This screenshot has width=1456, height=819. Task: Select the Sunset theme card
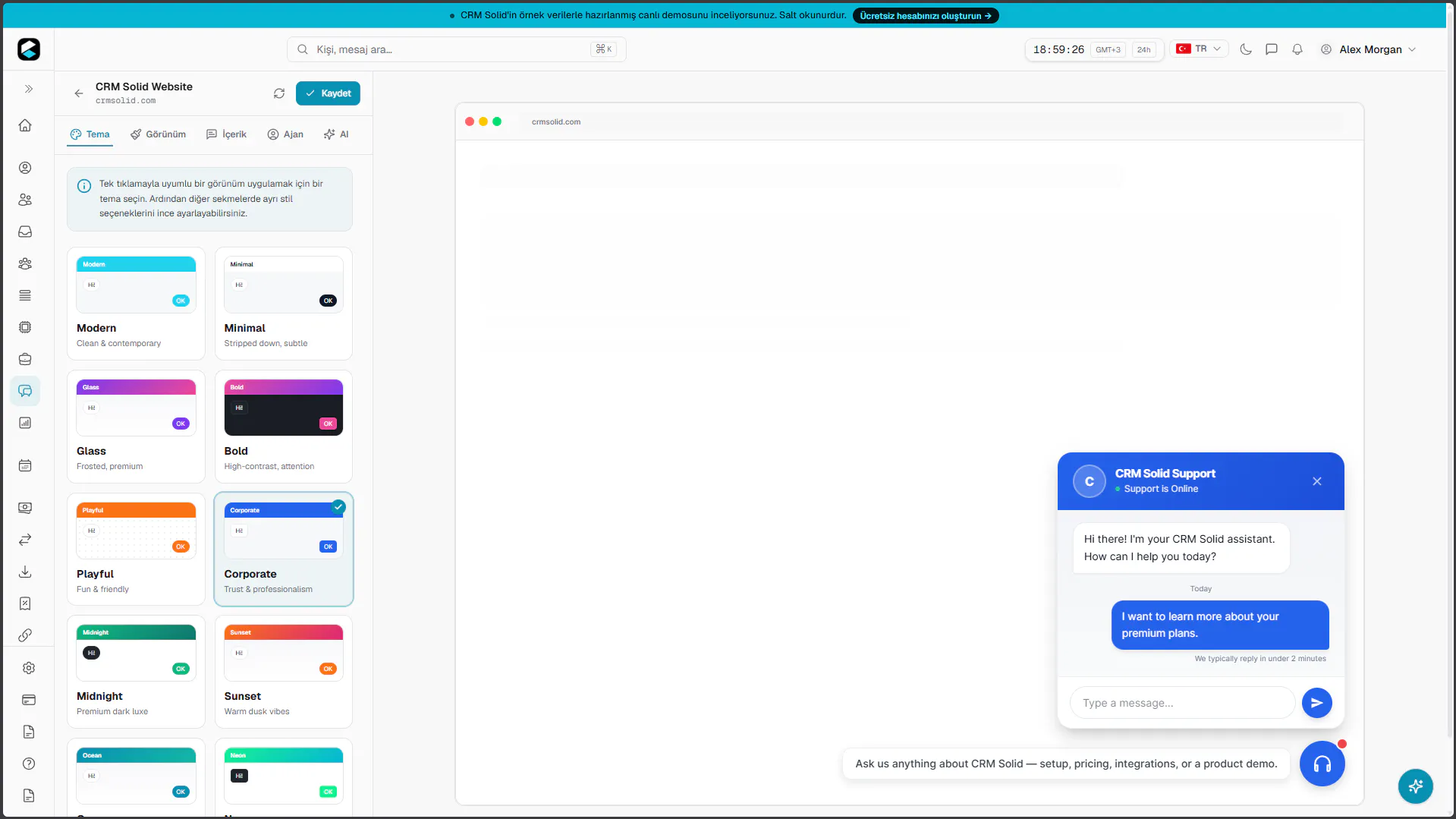coord(284,672)
